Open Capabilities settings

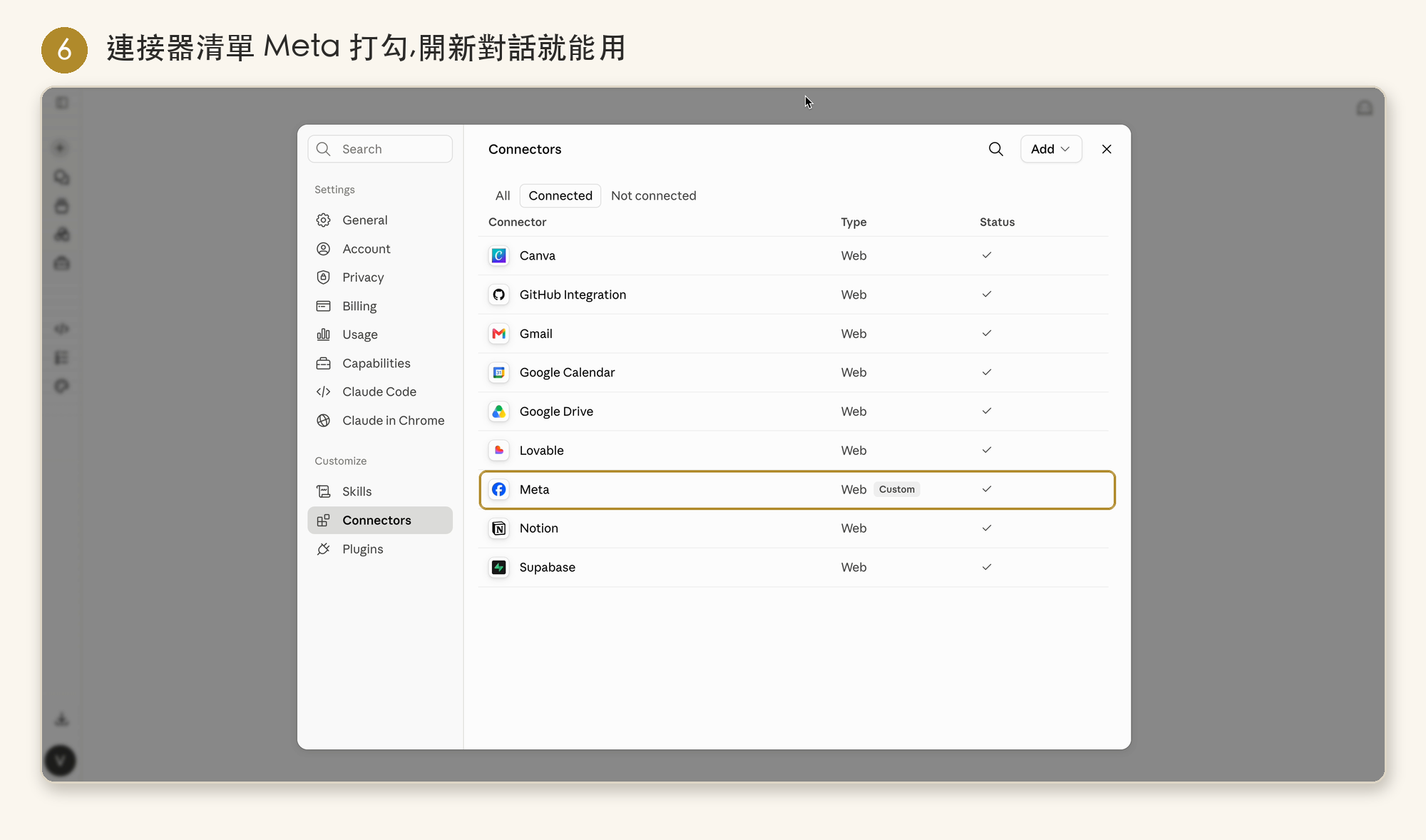pos(380,363)
